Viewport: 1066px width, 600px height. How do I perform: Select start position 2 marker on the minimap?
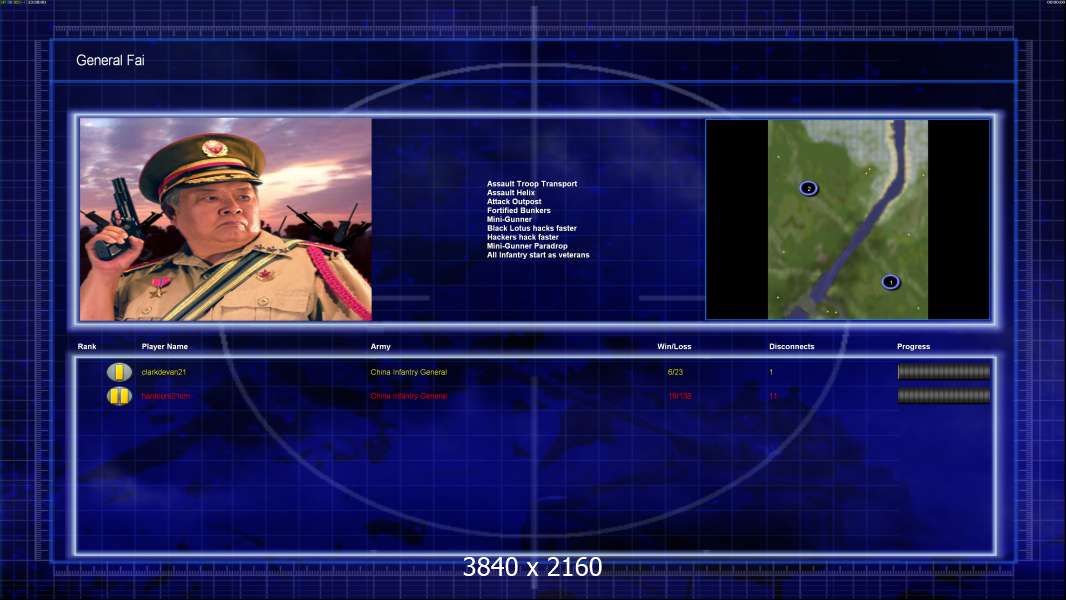pyautogui.click(x=808, y=188)
